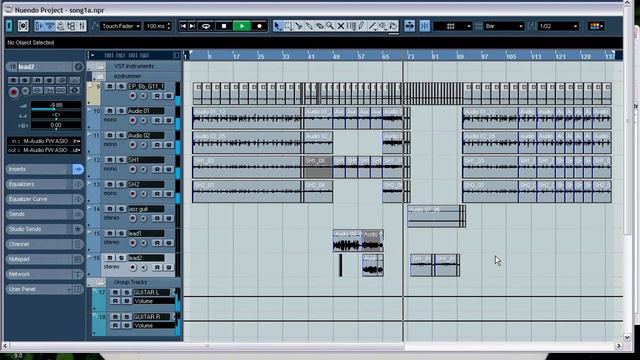The width and height of the screenshot is (640, 360).
Task: Select the Zoom magnifier tool
Action: [x=330, y=26]
